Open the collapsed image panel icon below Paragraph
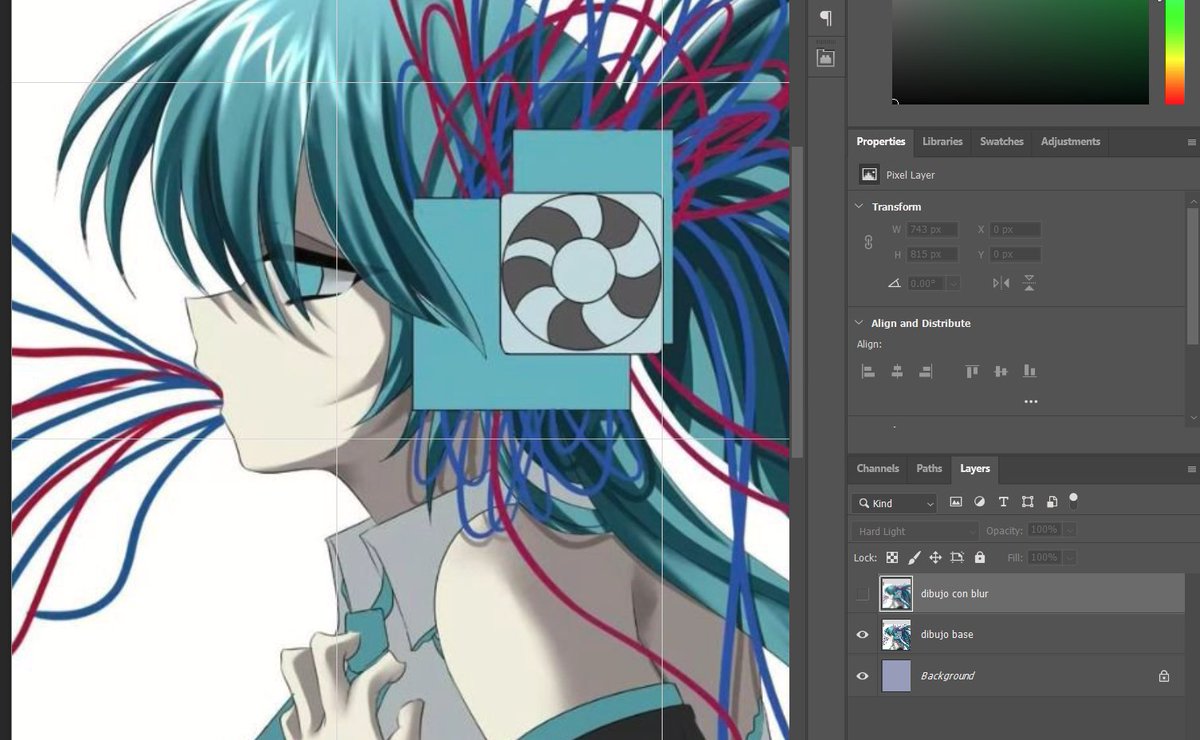Screen dimensions: 1200x740 click(x=825, y=58)
